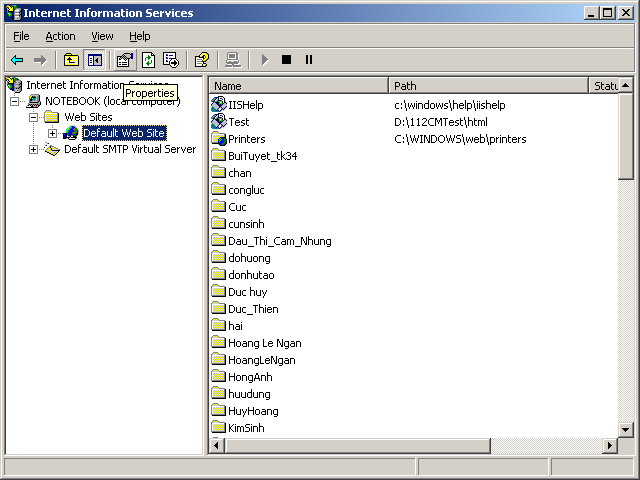Select the HongAnh folder entry
This screenshot has width=640, height=480.
pos(242,377)
